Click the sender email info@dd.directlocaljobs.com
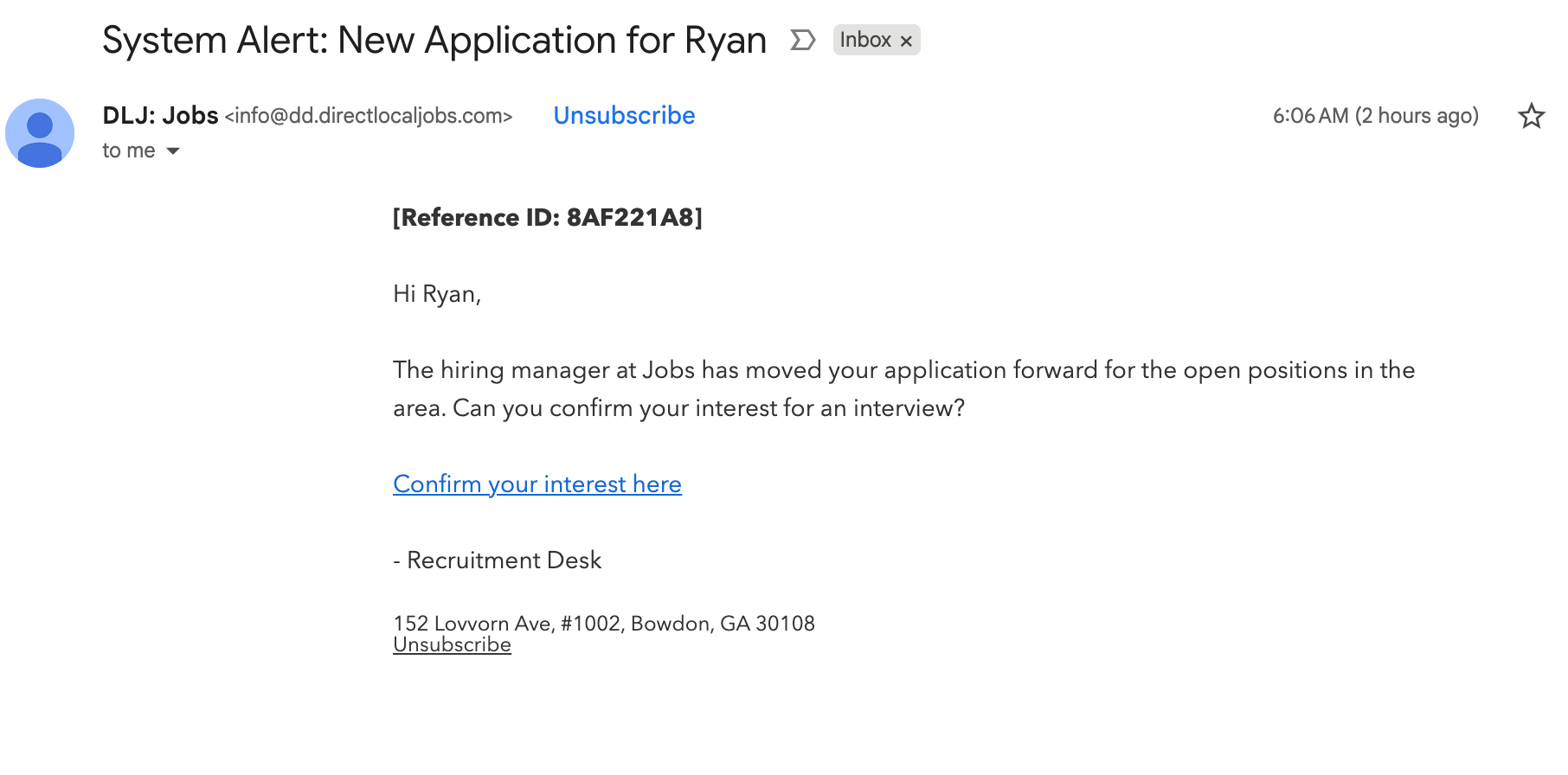This screenshot has width=1568, height=775. (369, 116)
